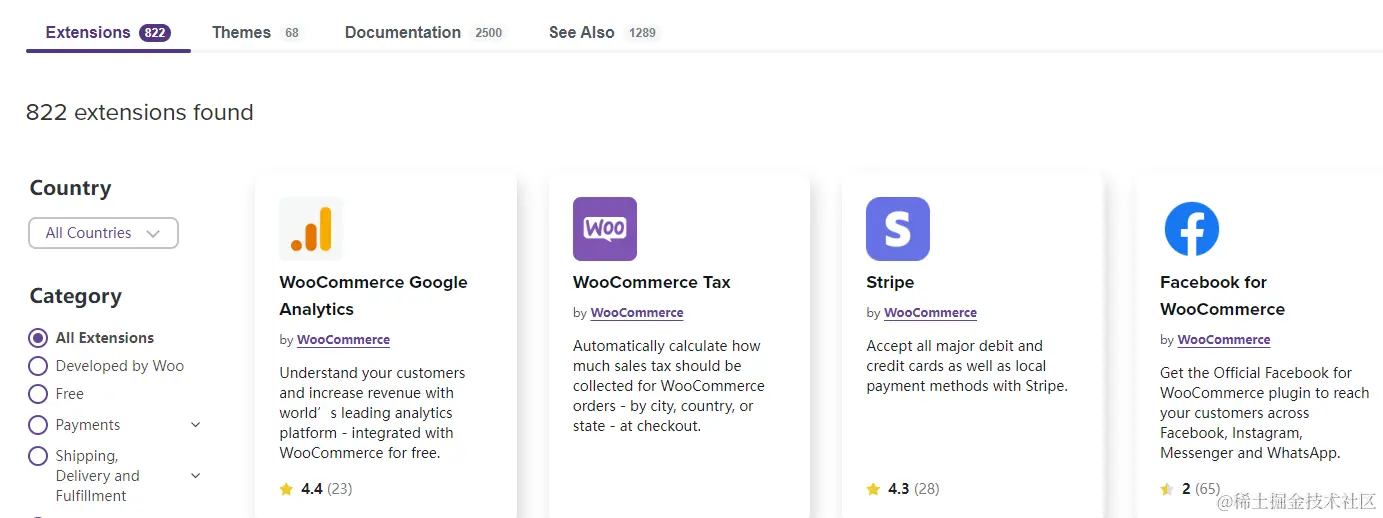Click the half-star icon beside rating 2
This screenshot has height=518, width=1383.
point(1167,489)
